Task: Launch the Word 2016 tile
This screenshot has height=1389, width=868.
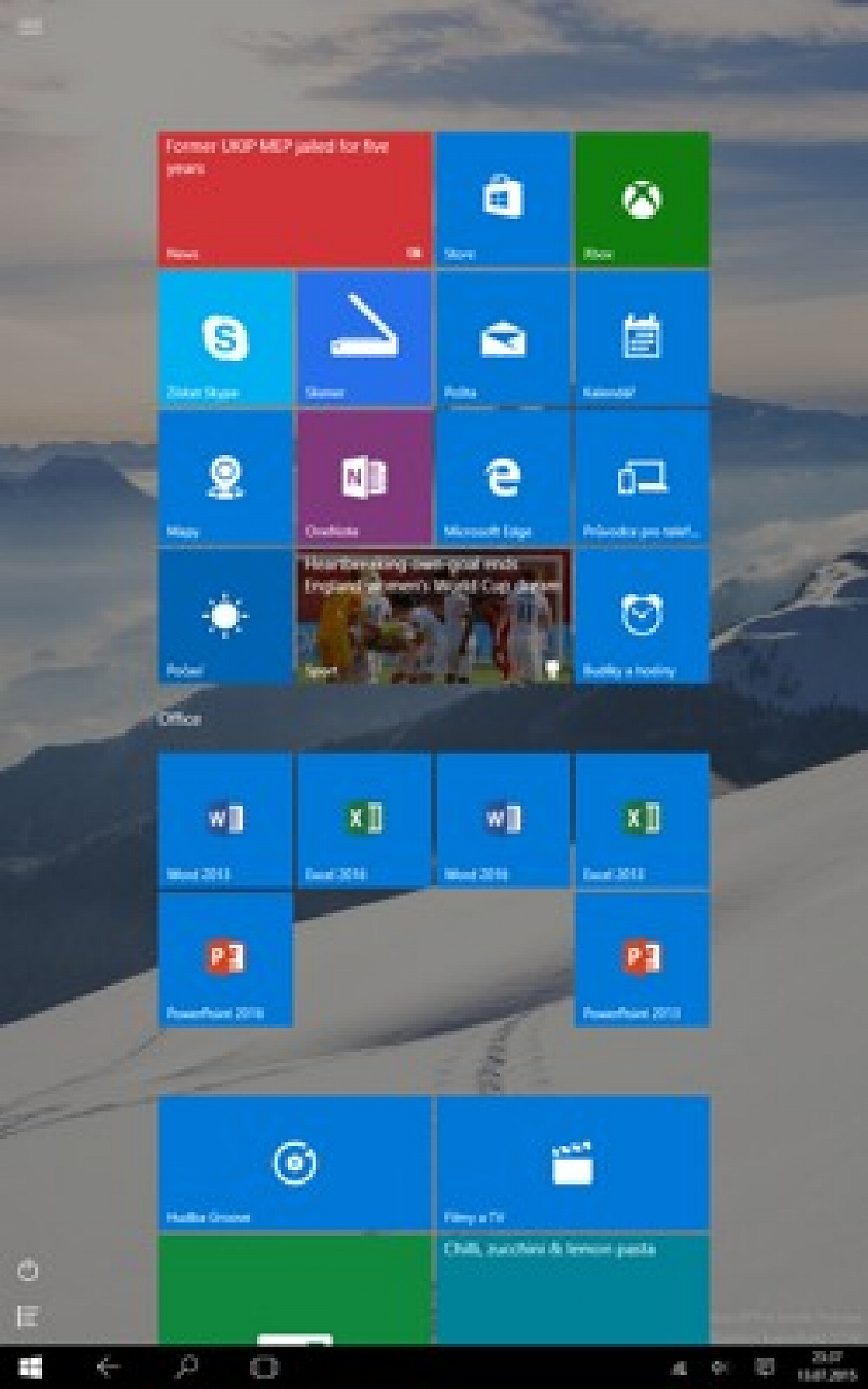Action: pyautogui.click(x=504, y=820)
